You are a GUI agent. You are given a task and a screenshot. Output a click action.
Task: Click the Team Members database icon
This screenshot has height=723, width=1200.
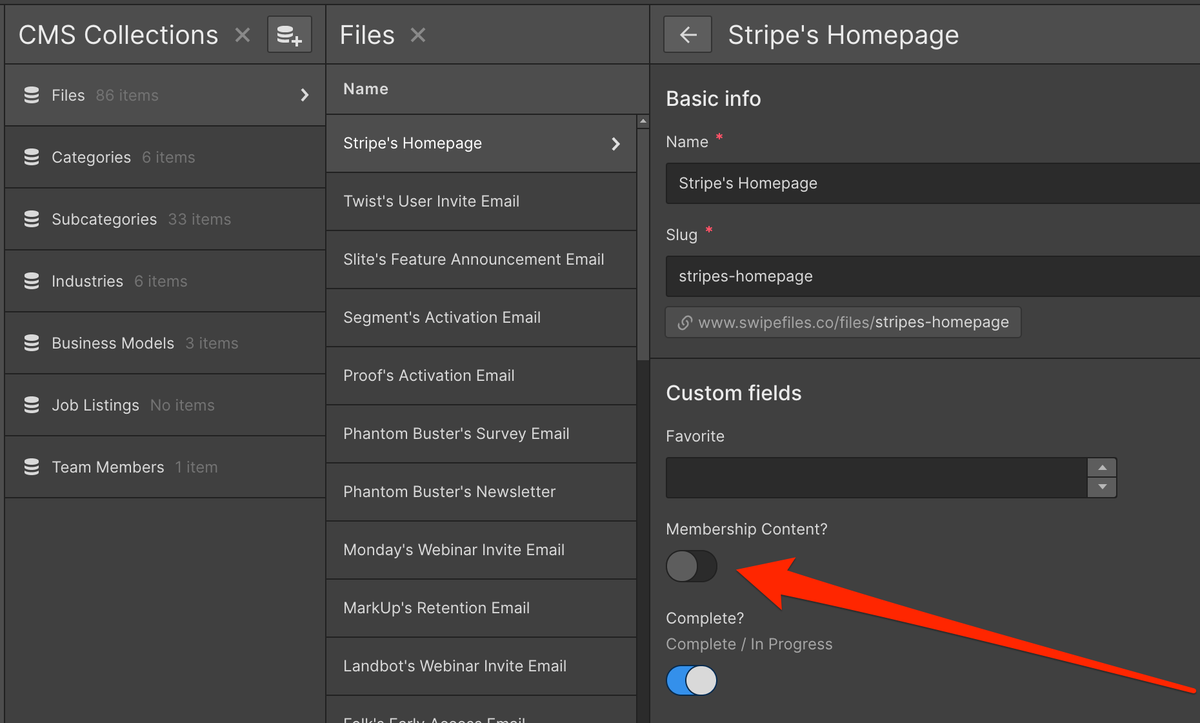(x=32, y=468)
